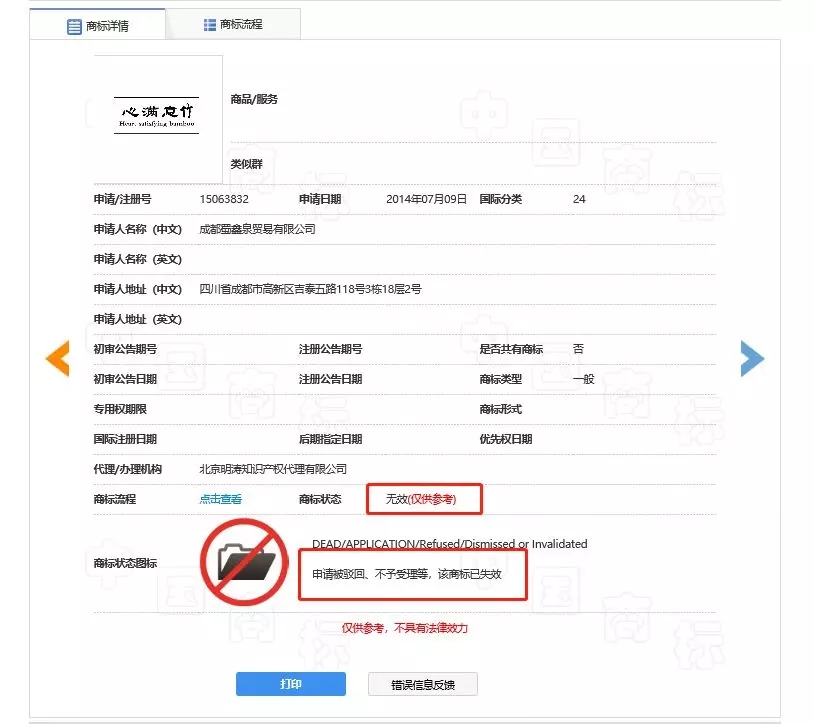
Task: Click applicant name 成都磊鑫泉贸易有限公司
Action: pyautogui.click(x=257, y=229)
